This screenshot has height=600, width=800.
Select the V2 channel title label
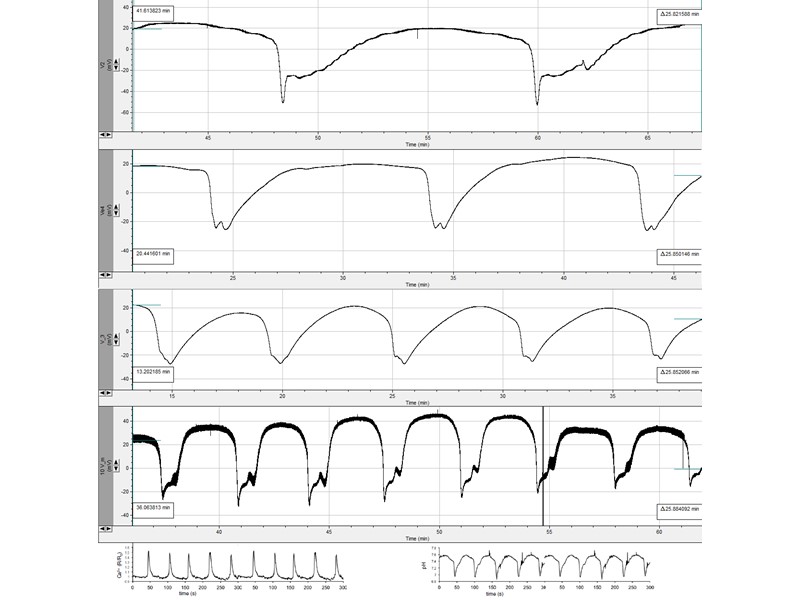[103, 65]
